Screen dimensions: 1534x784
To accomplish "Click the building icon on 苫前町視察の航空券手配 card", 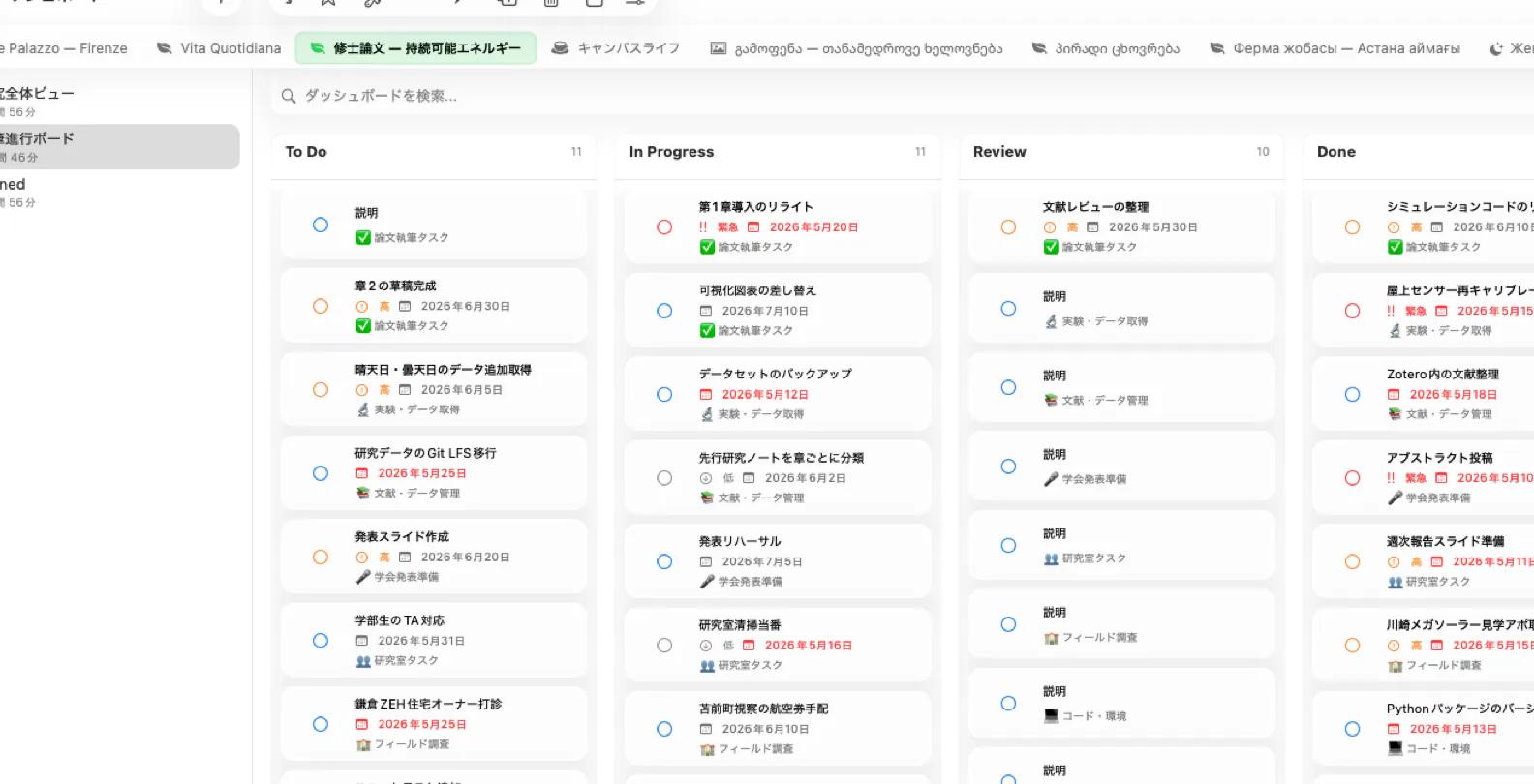I will (707, 749).
